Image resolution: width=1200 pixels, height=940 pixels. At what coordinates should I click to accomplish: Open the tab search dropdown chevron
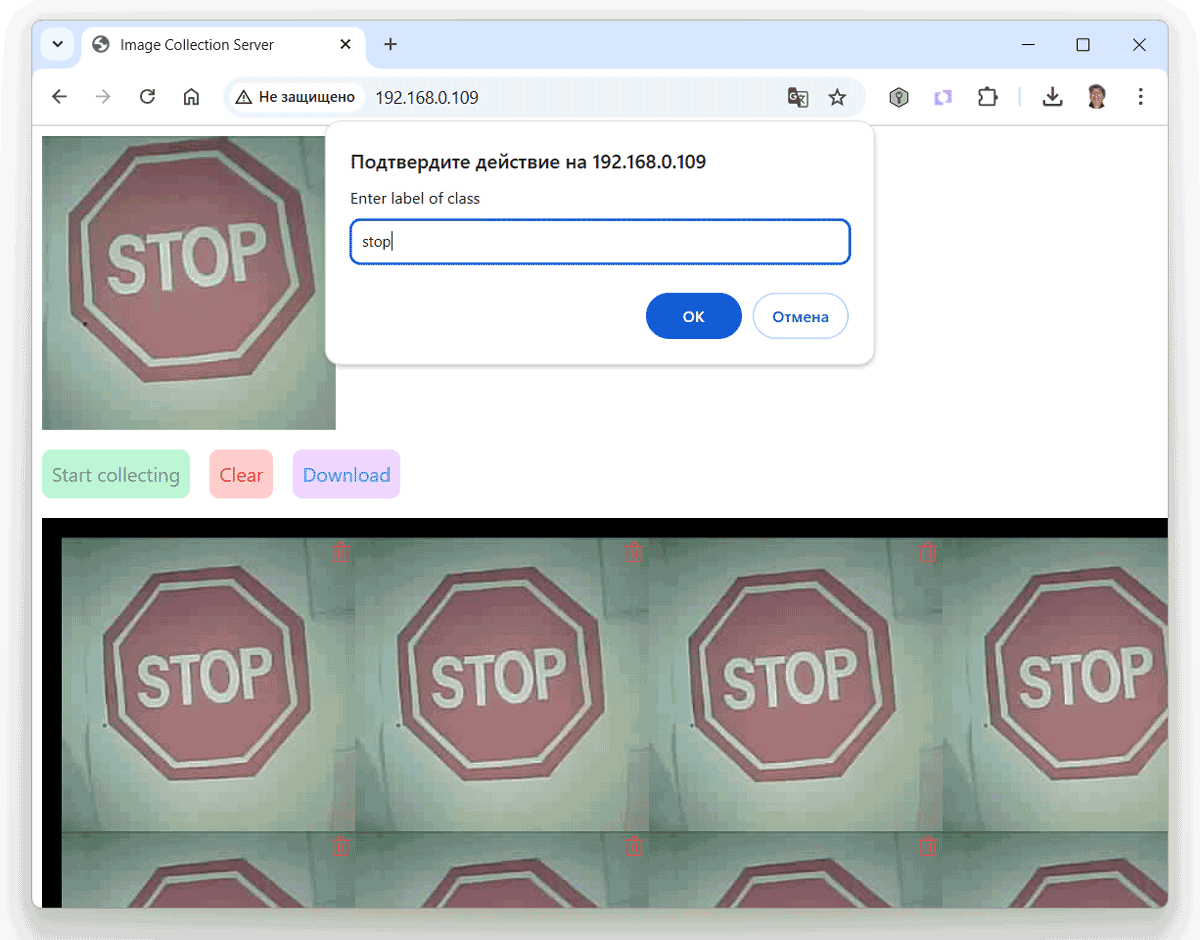(x=57, y=45)
